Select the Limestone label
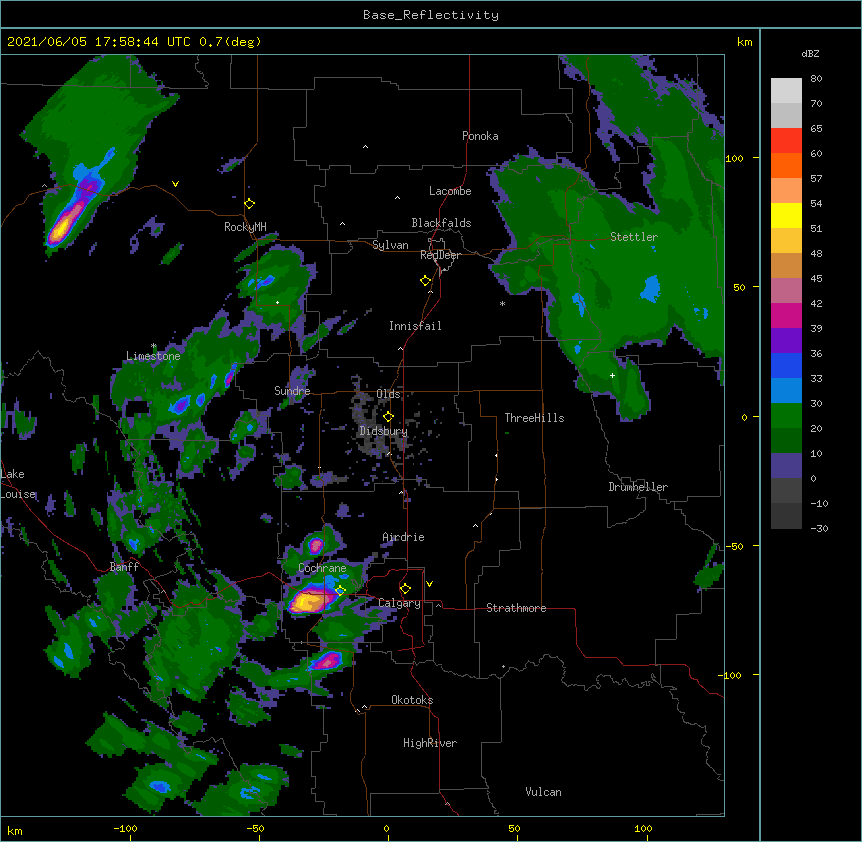Image resolution: width=862 pixels, height=842 pixels. (153, 356)
